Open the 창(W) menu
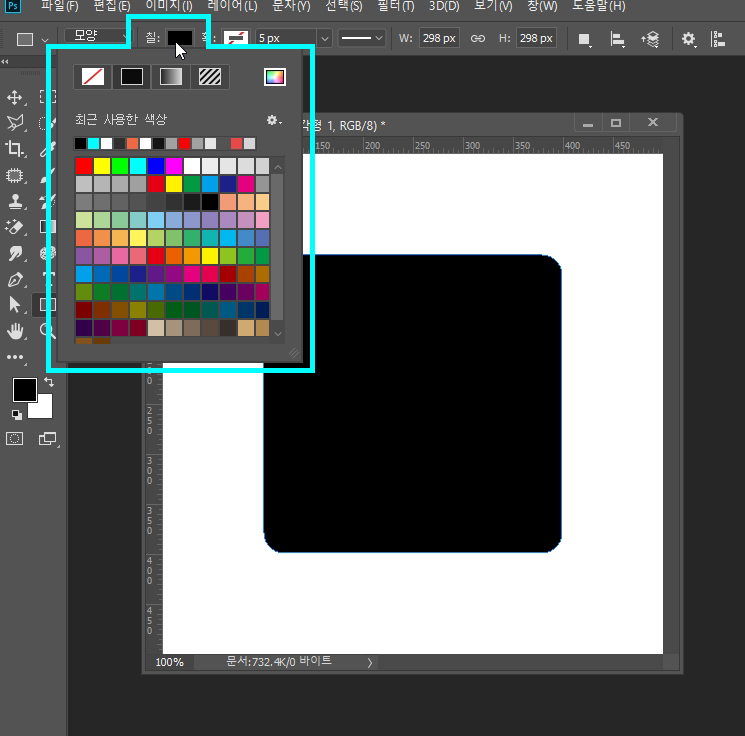Image resolution: width=745 pixels, height=736 pixels. 542,6
